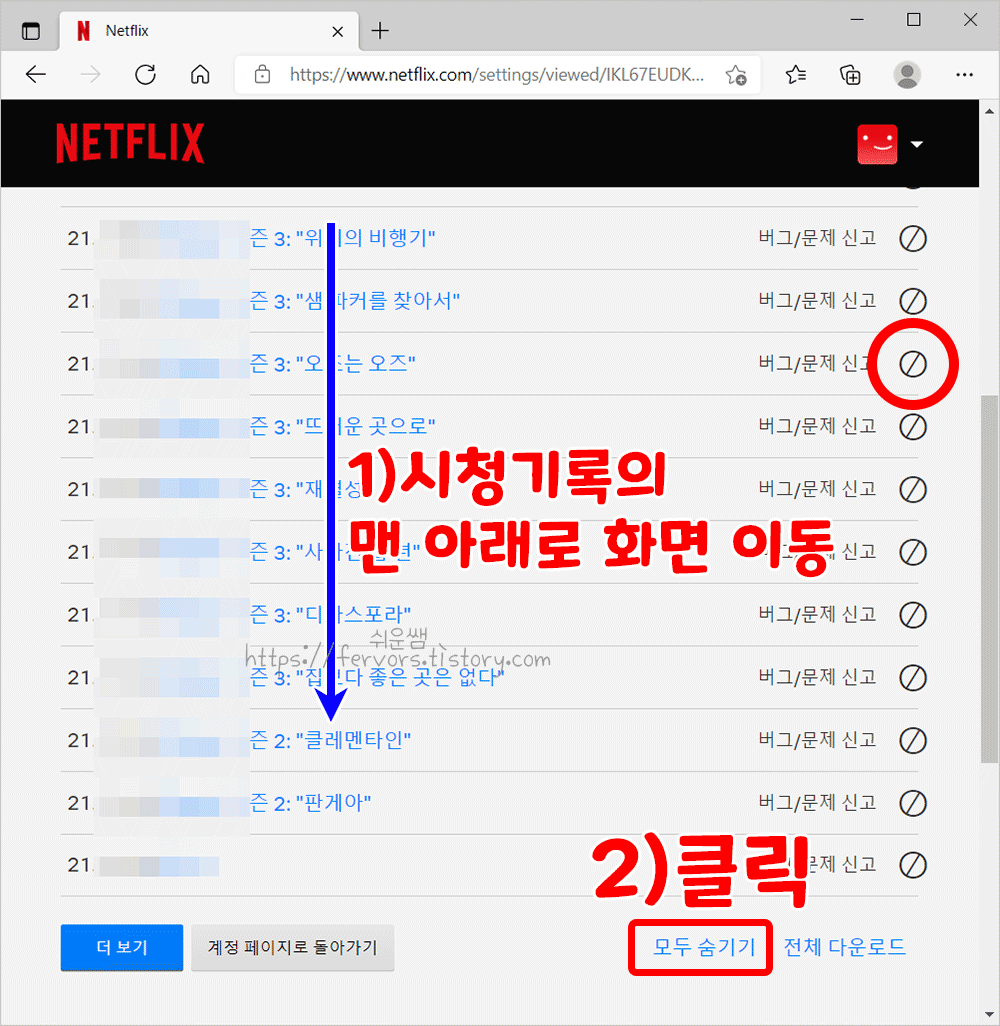Open the 클레멘타인 episode title
This screenshot has height=1026, width=1000.
pos(330,741)
